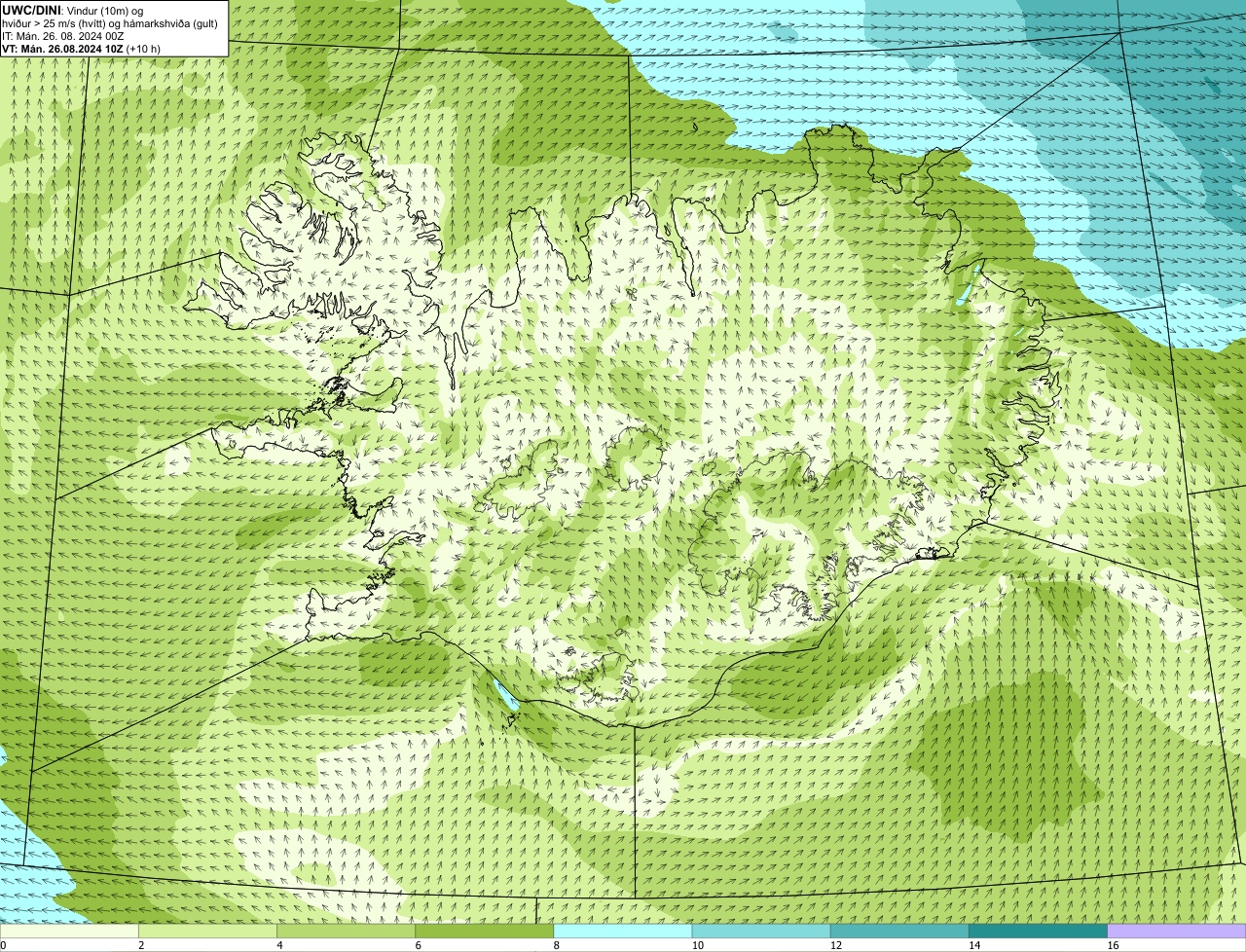1246x952 pixels.
Task: Click the 'UWC/DINI' title text
Action: point(32,10)
